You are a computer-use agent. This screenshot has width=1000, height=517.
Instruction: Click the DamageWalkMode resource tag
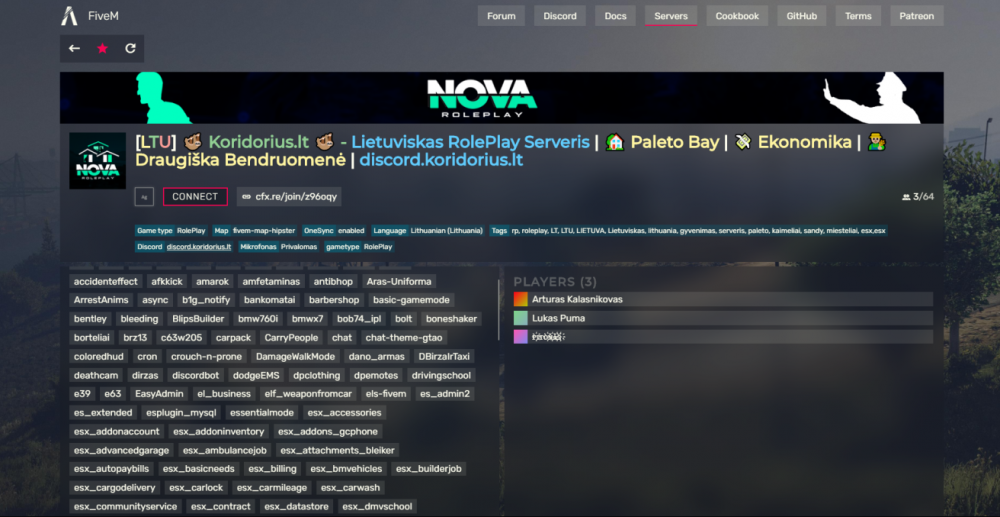pyautogui.click(x=295, y=356)
